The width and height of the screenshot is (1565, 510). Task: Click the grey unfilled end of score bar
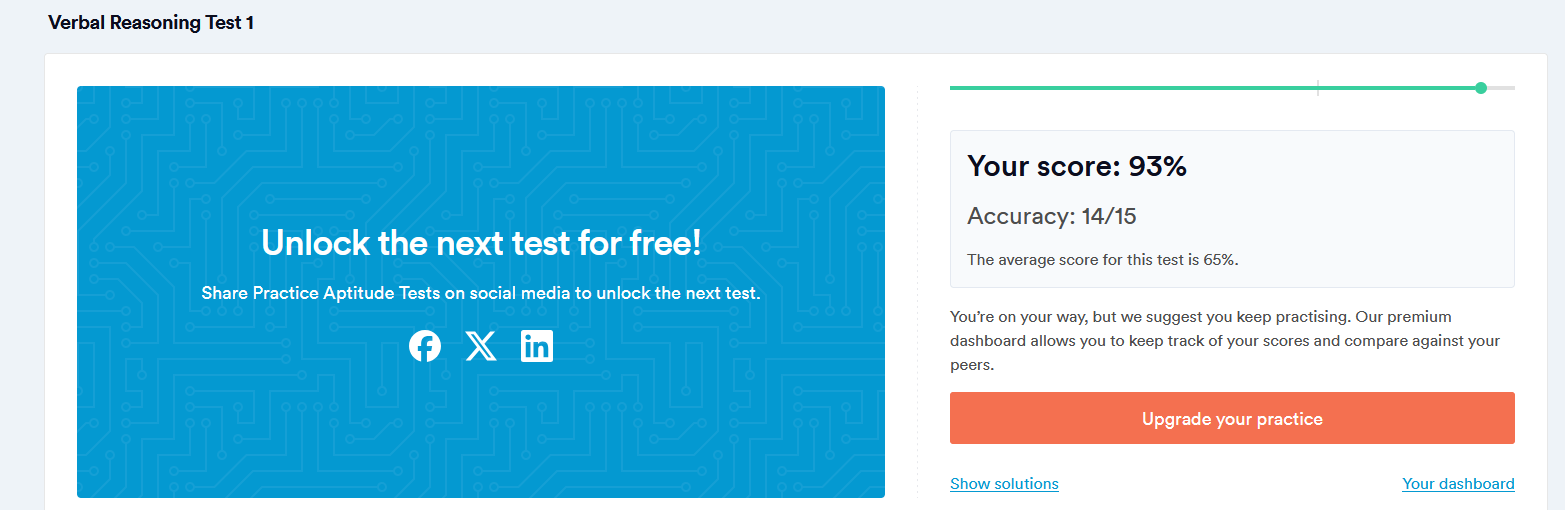pyautogui.click(x=1502, y=88)
